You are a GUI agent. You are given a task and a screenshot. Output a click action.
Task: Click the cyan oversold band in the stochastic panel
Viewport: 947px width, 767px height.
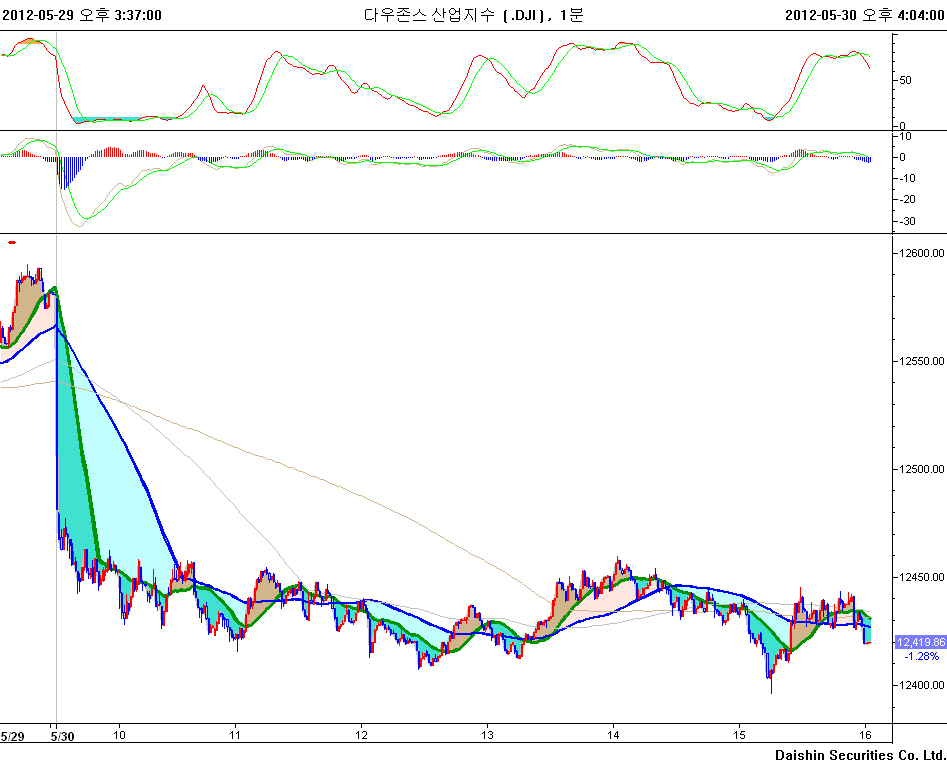110,120
